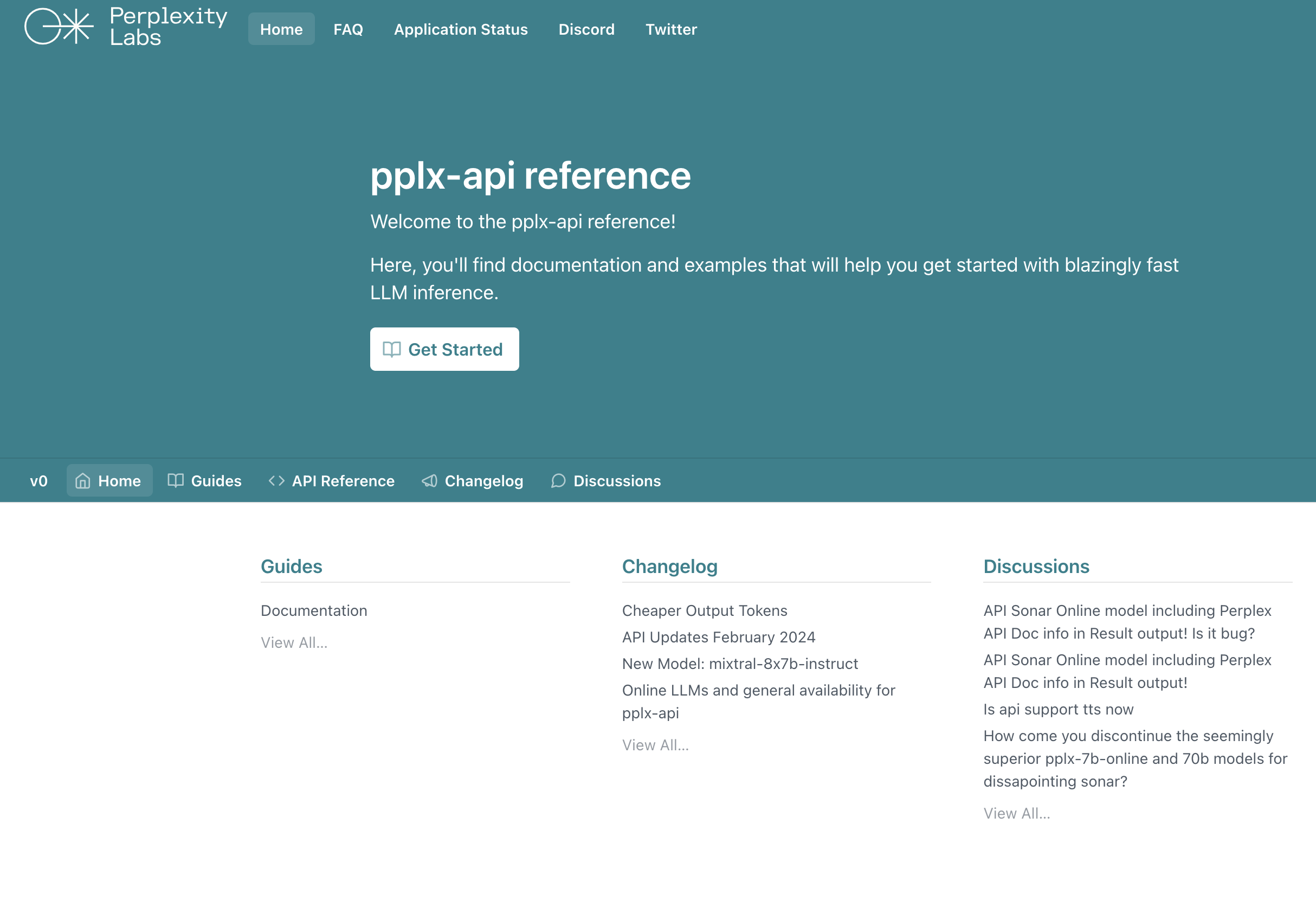Go to Application Status

[x=461, y=29]
